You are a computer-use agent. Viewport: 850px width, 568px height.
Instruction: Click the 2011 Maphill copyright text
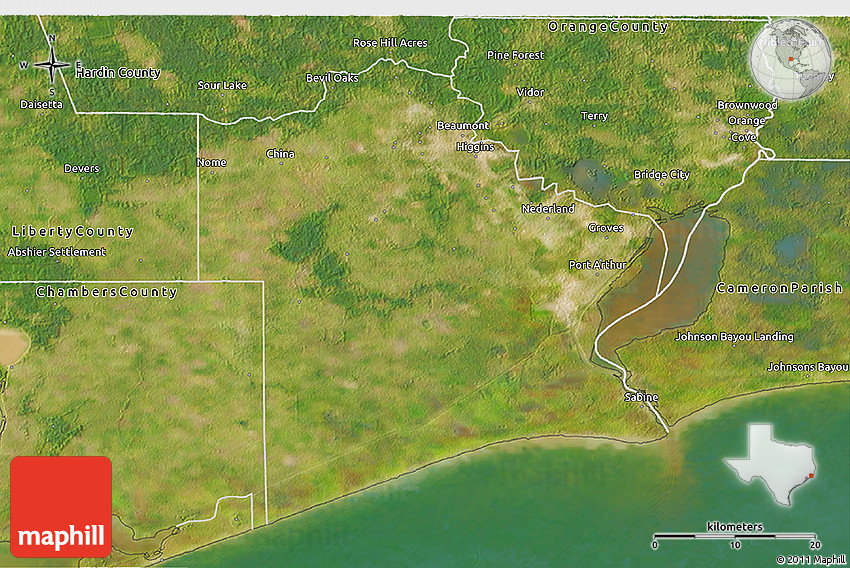click(810, 559)
